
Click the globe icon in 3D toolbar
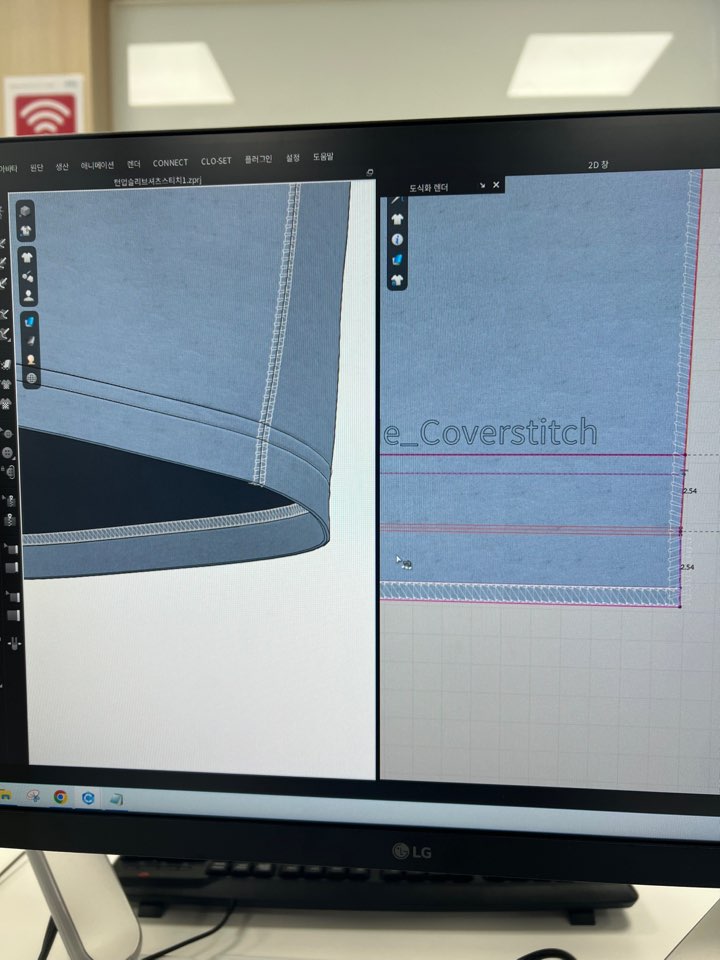(31, 378)
